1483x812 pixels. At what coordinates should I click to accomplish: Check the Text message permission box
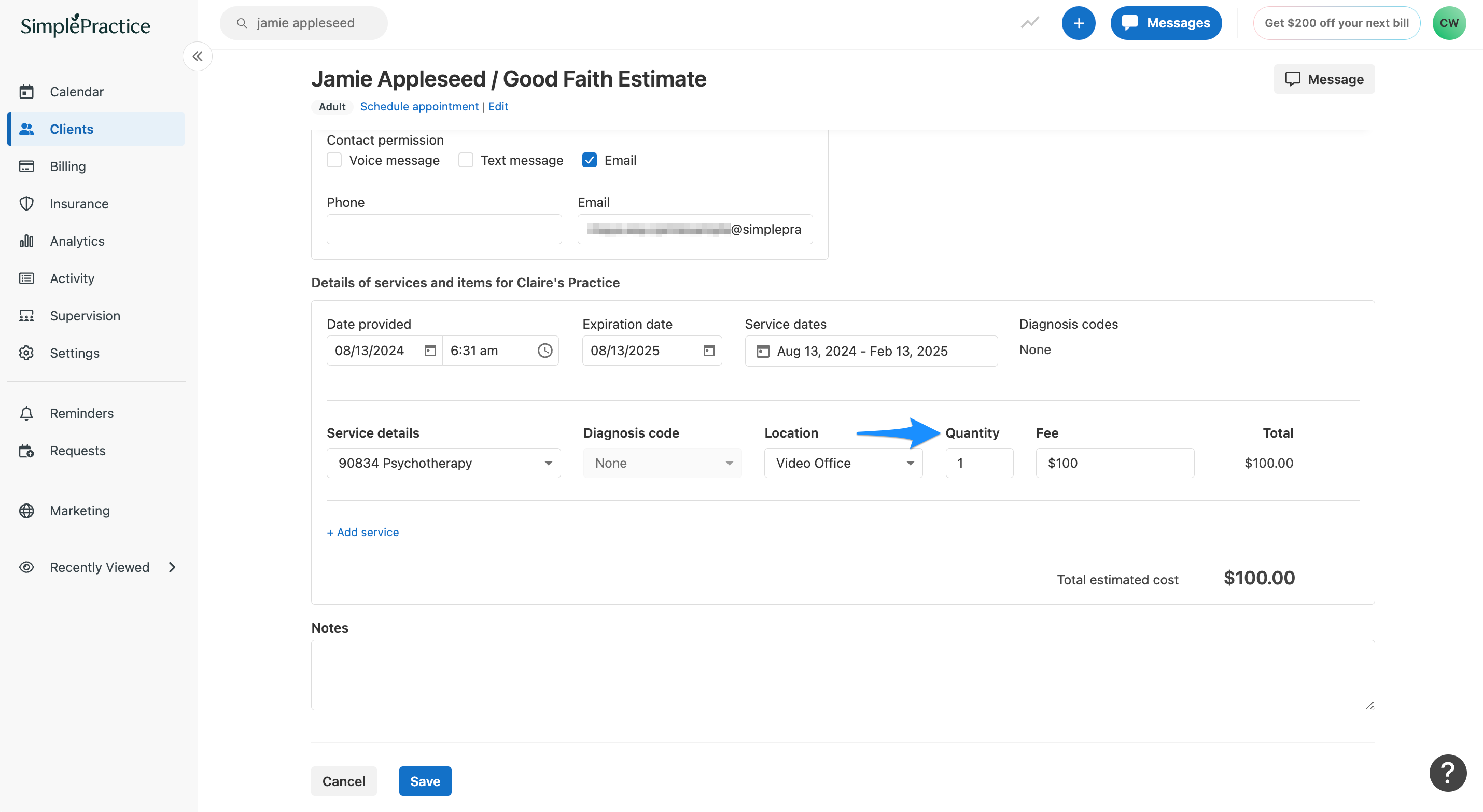pos(466,160)
